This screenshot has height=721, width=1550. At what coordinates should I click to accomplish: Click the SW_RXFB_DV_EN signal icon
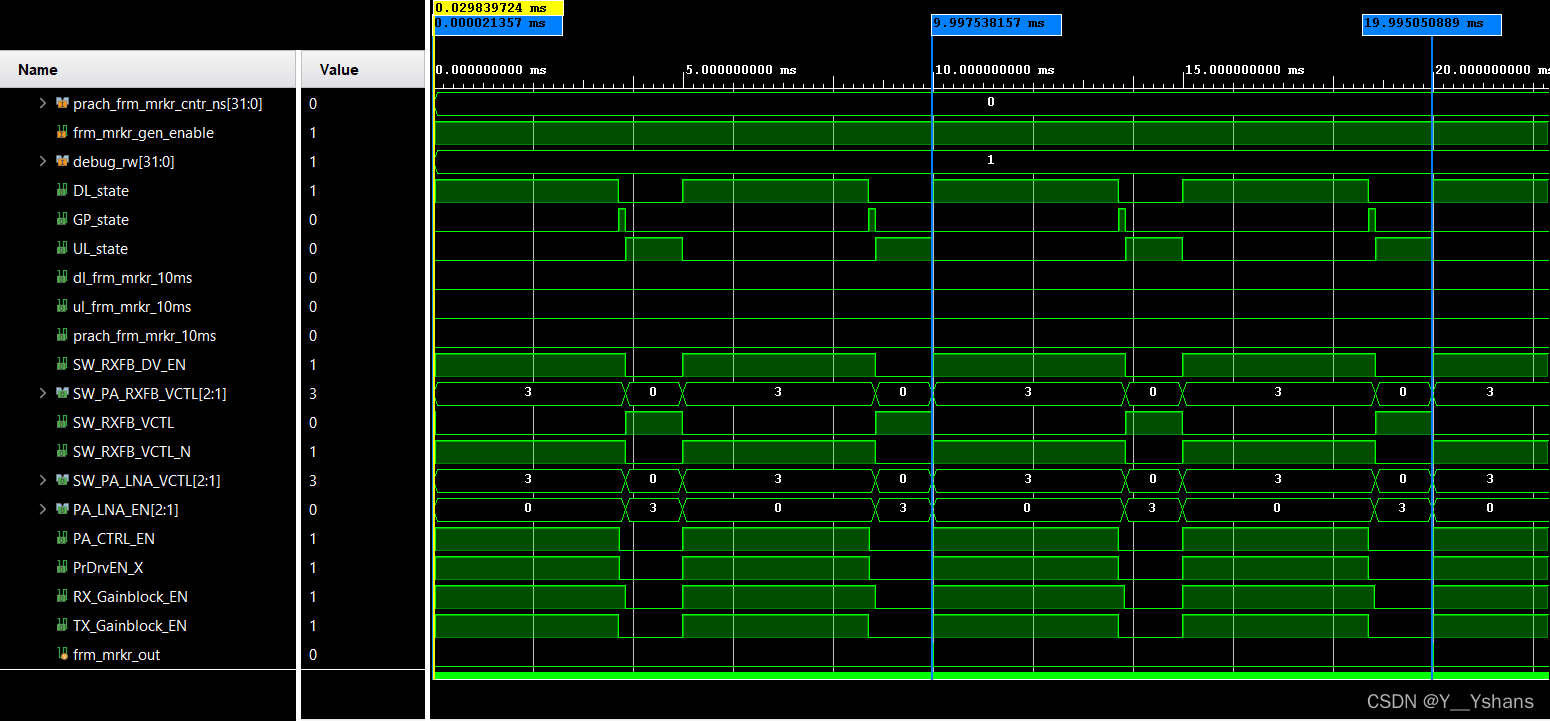(x=62, y=364)
